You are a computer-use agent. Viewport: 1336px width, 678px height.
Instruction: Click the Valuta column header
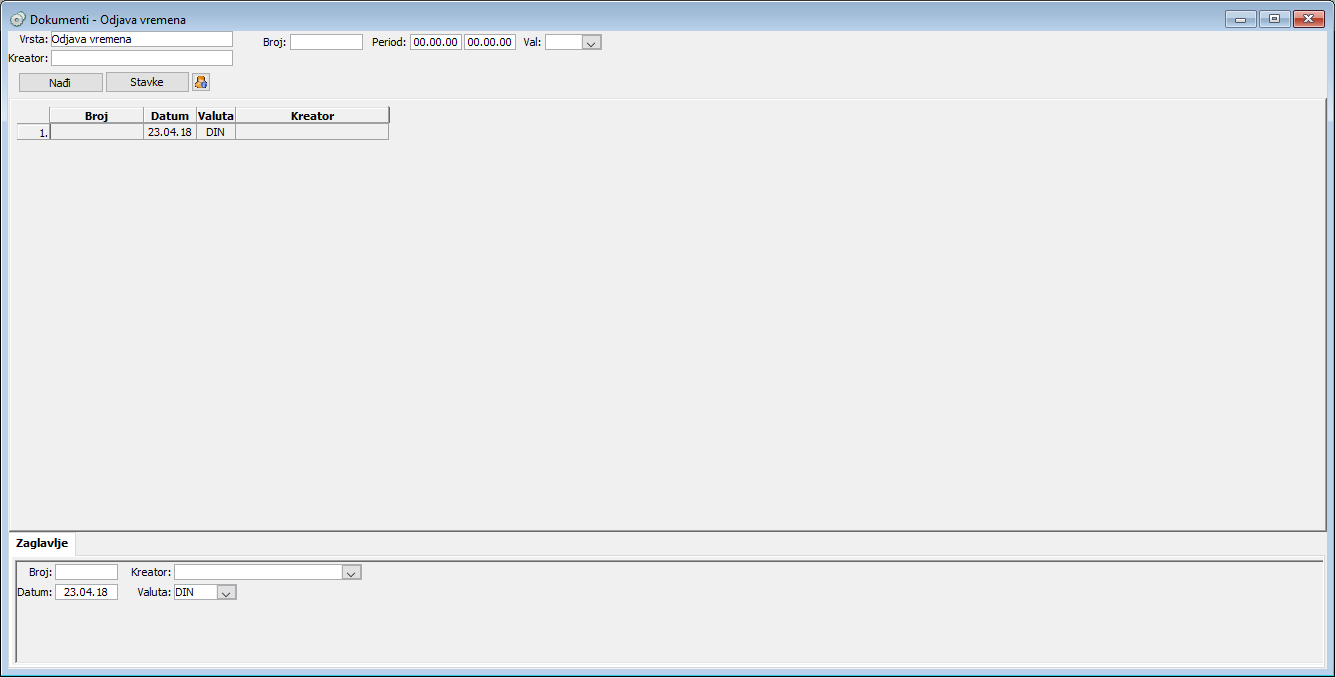(216, 116)
